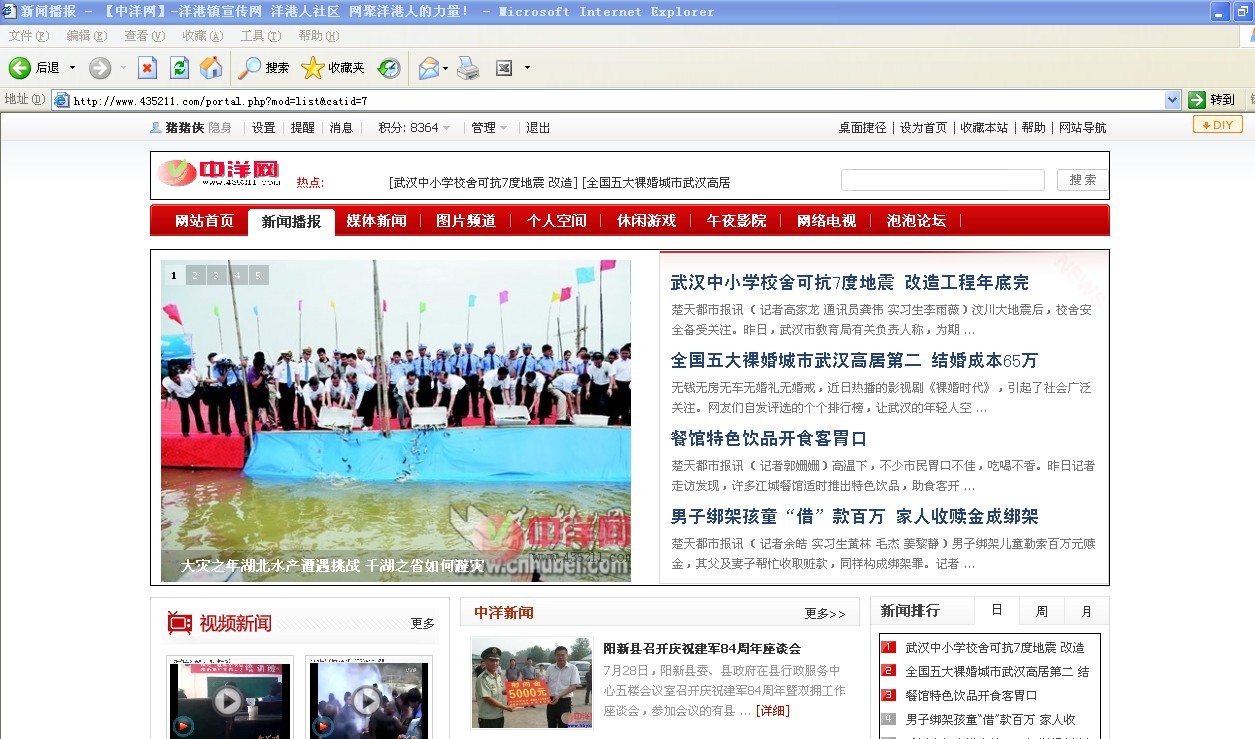Viewport: 1255px width, 739px height.
Task: Click the main slideshow photo
Action: [x=396, y=421]
